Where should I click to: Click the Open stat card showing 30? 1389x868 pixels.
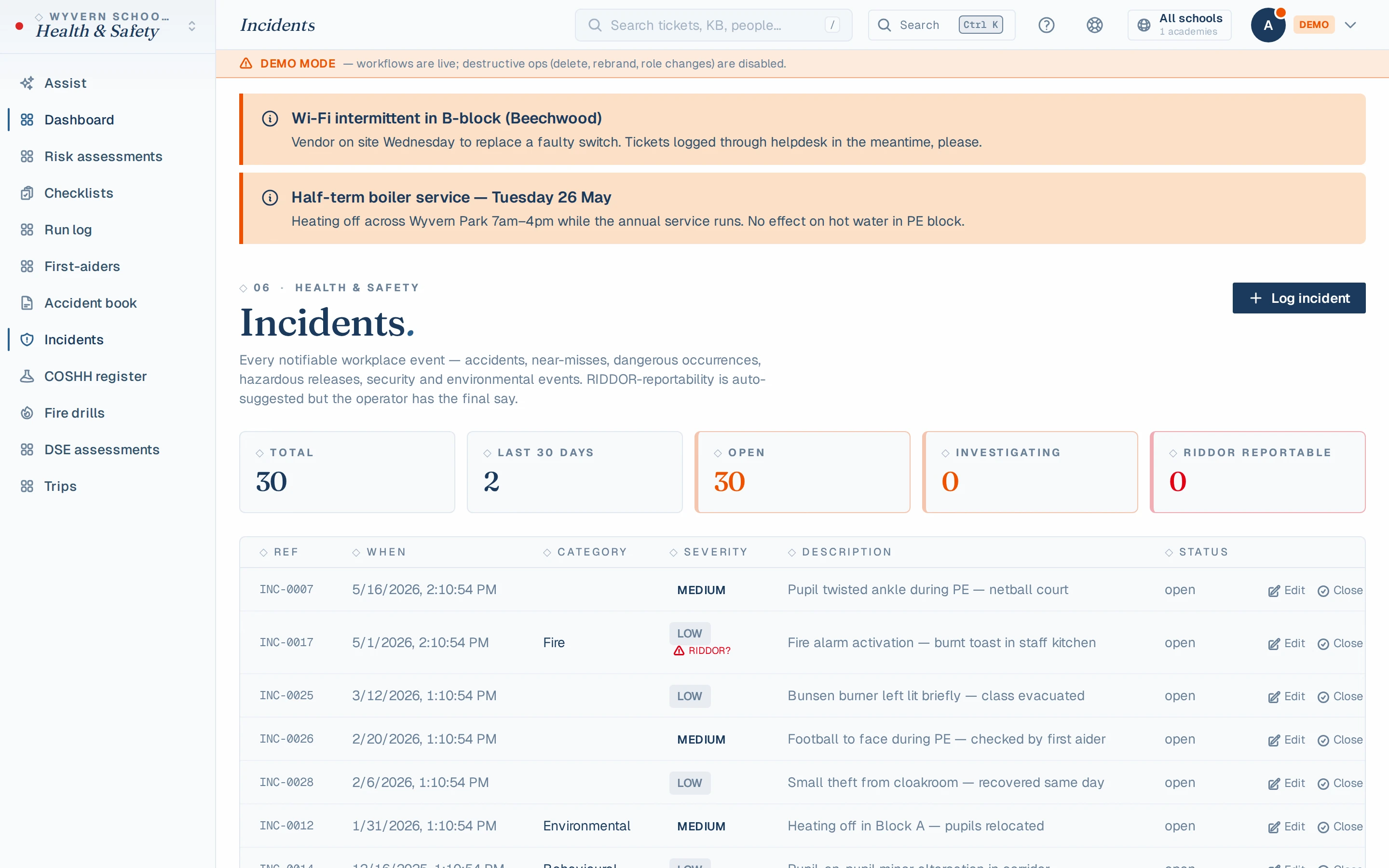[x=802, y=472]
